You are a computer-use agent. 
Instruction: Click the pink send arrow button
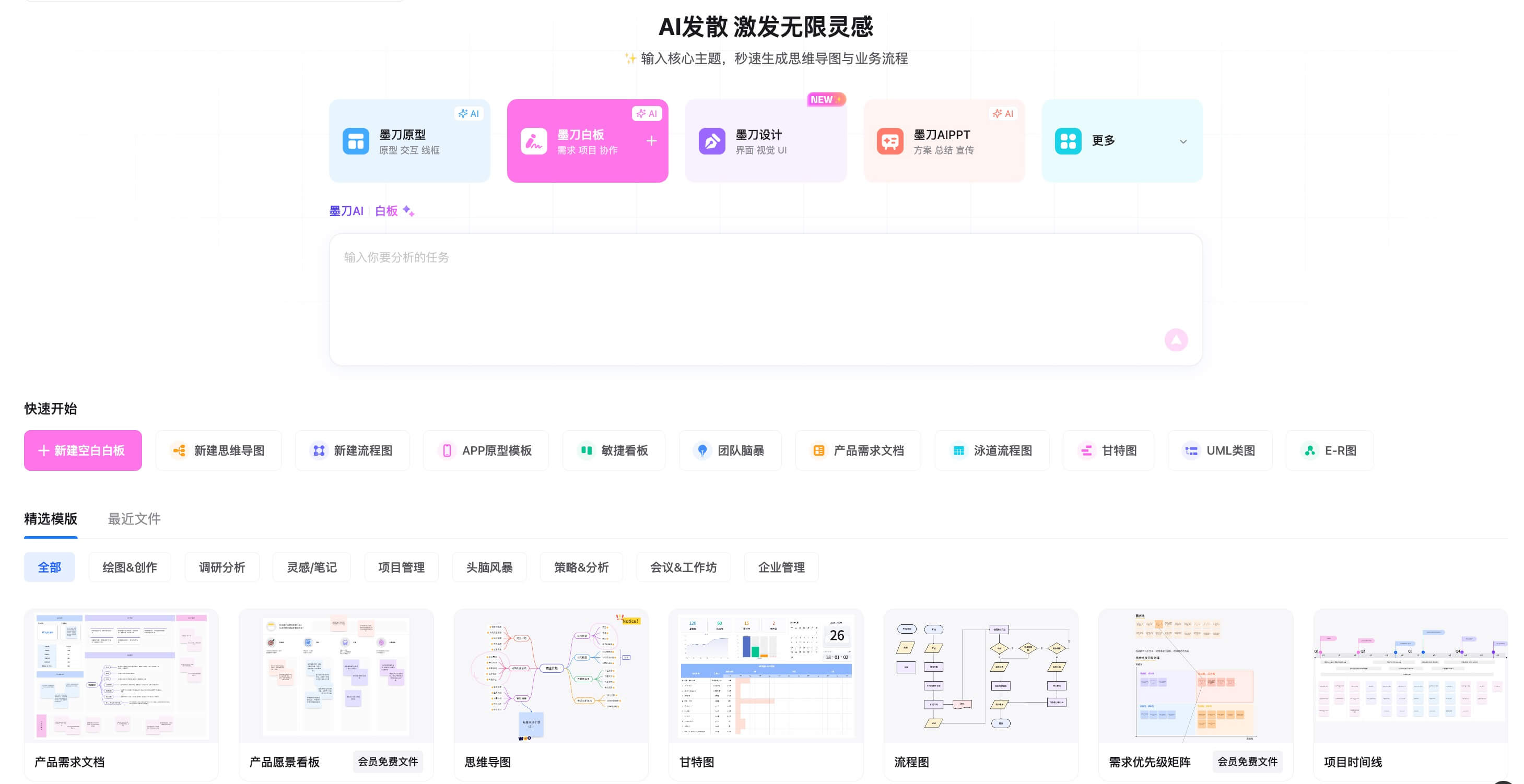[x=1176, y=340]
